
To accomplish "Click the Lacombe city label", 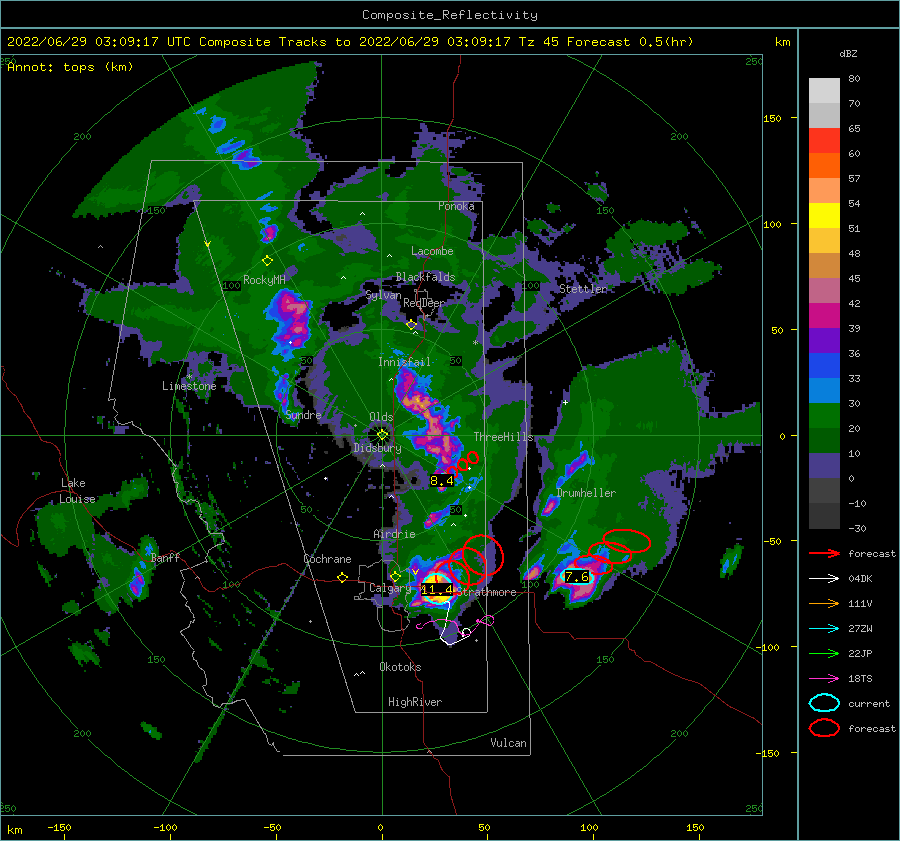I will click(x=432, y=251).
